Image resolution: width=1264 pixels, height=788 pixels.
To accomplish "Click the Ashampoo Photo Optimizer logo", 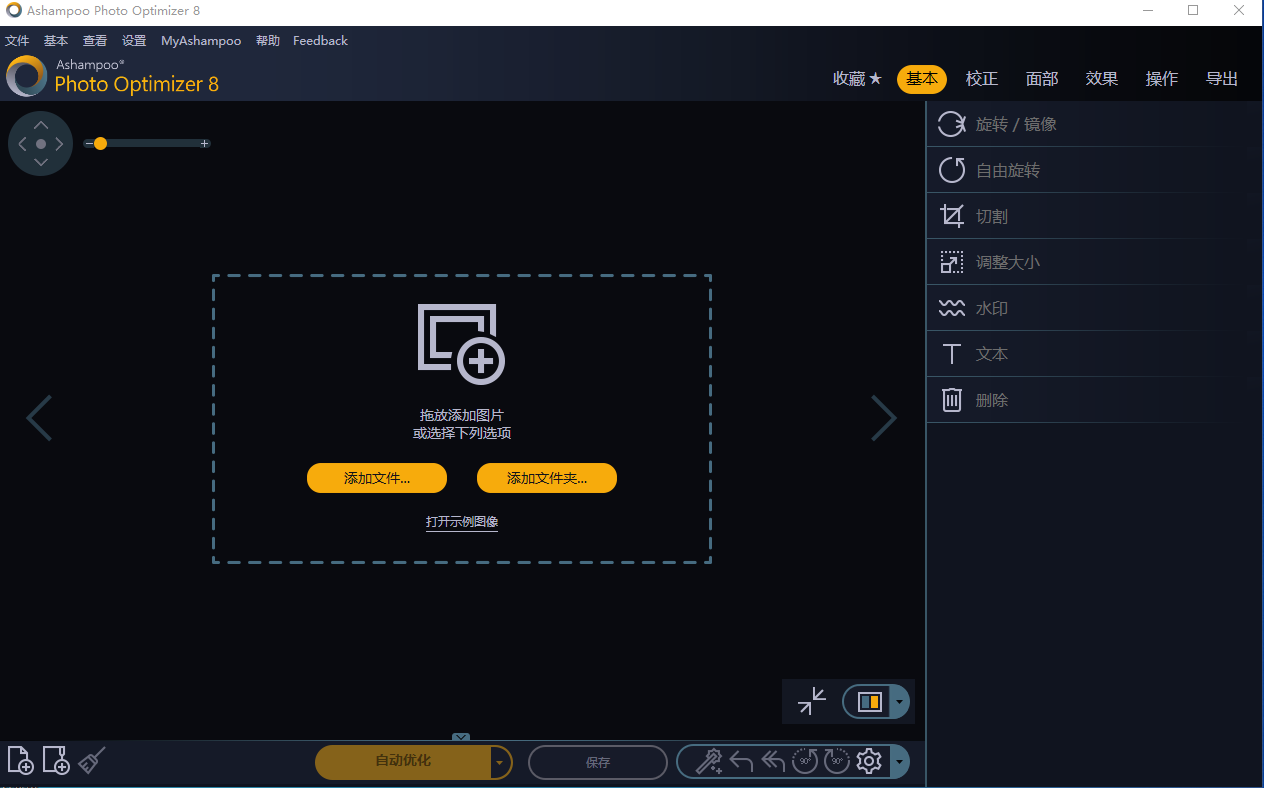I will click(26, 76).
